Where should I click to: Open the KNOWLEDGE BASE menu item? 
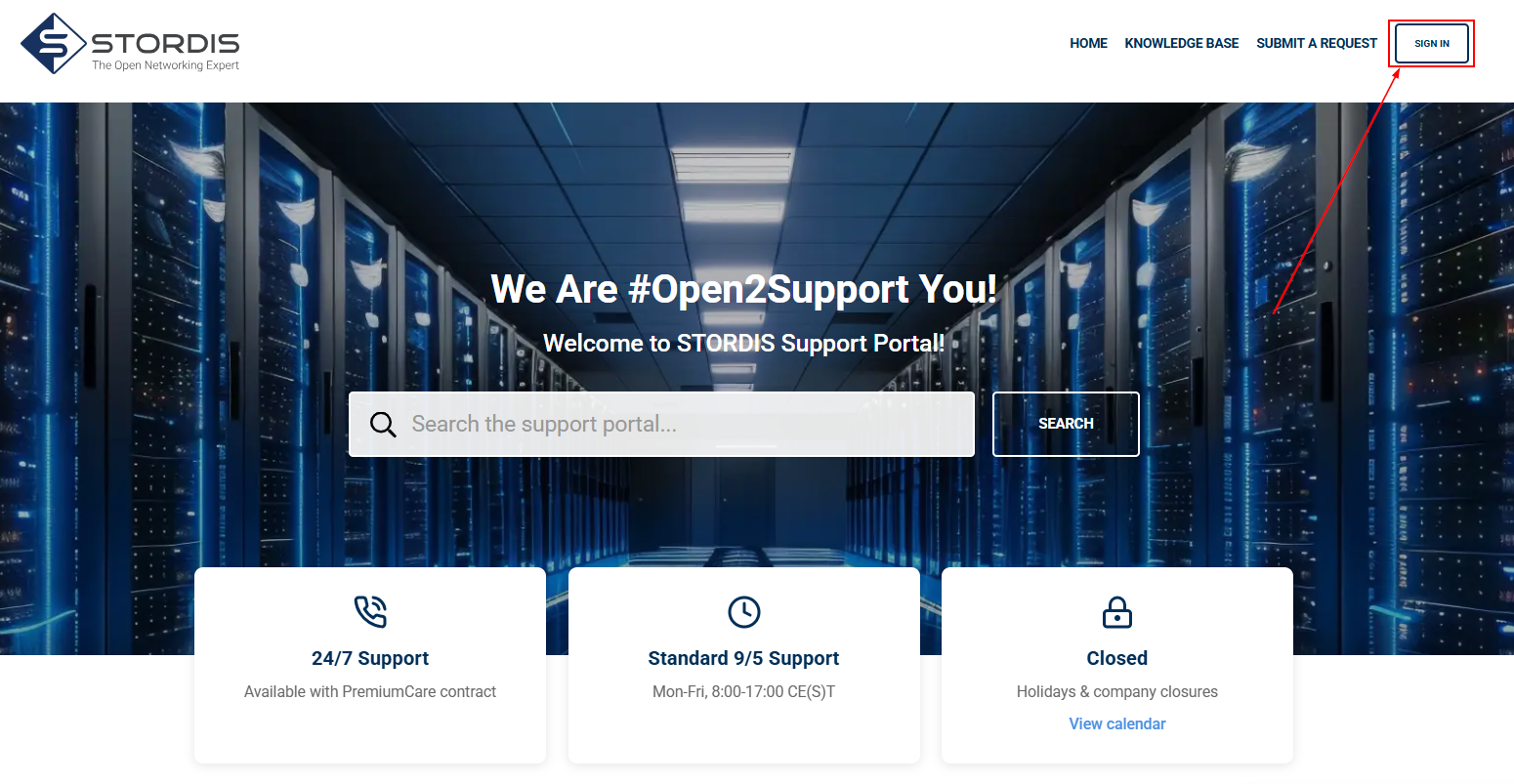pos(1181,44)
